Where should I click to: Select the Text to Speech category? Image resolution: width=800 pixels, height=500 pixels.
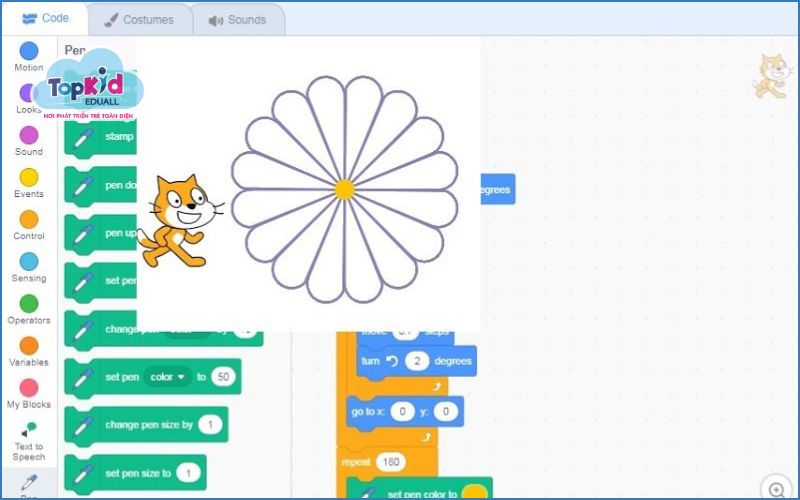(29, 441)
